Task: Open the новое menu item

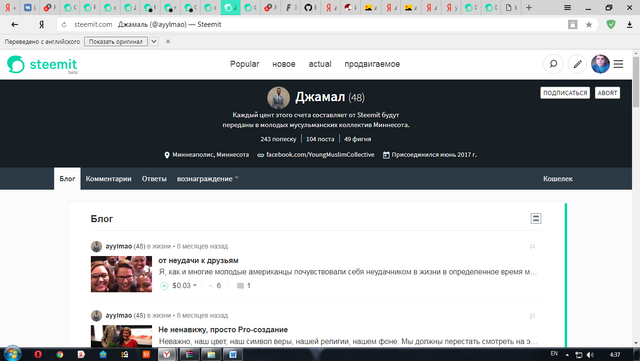Action: pyautogui.click(x=284, y=64)
